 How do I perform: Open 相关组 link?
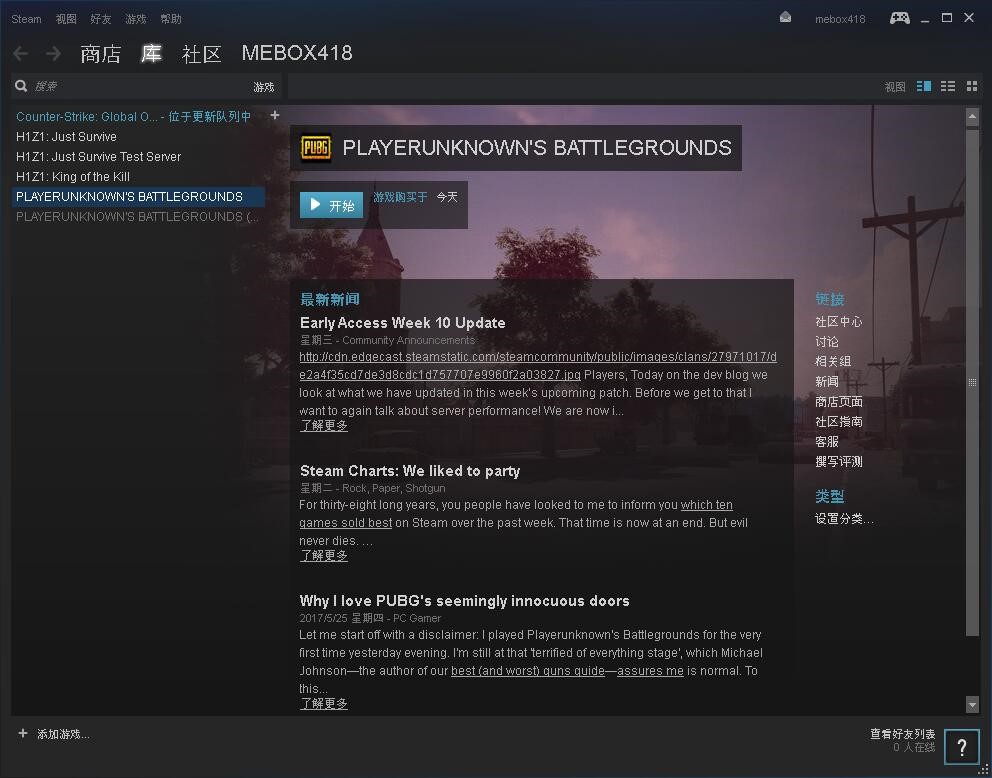click(833, 361)
